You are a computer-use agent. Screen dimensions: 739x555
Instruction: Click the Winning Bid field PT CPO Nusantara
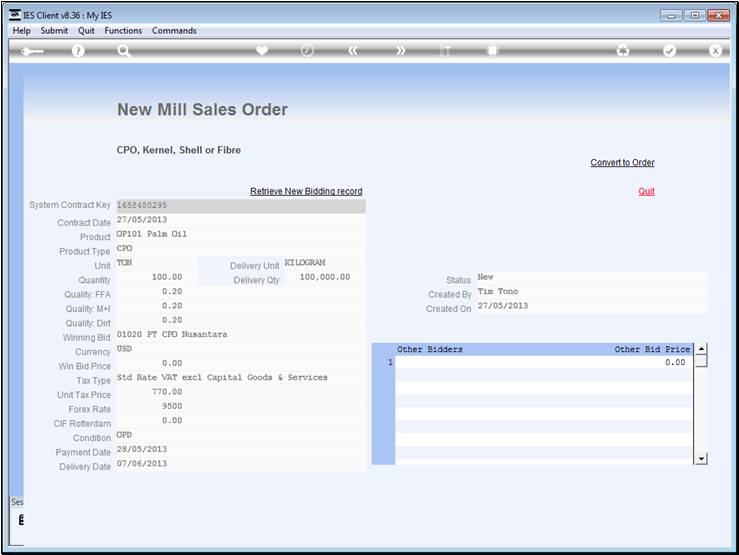241,335
